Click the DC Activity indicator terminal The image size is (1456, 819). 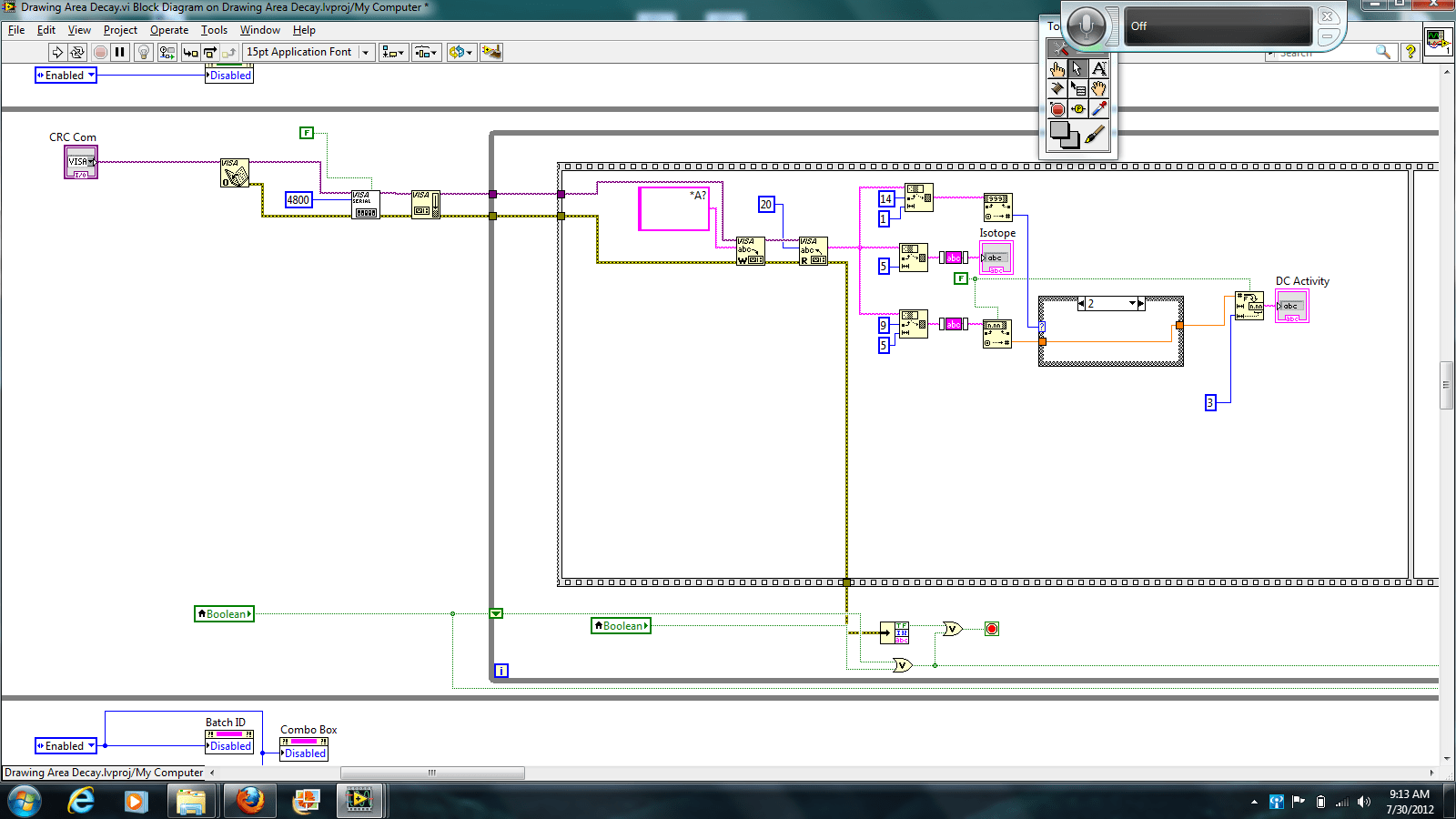[1292, 307]
